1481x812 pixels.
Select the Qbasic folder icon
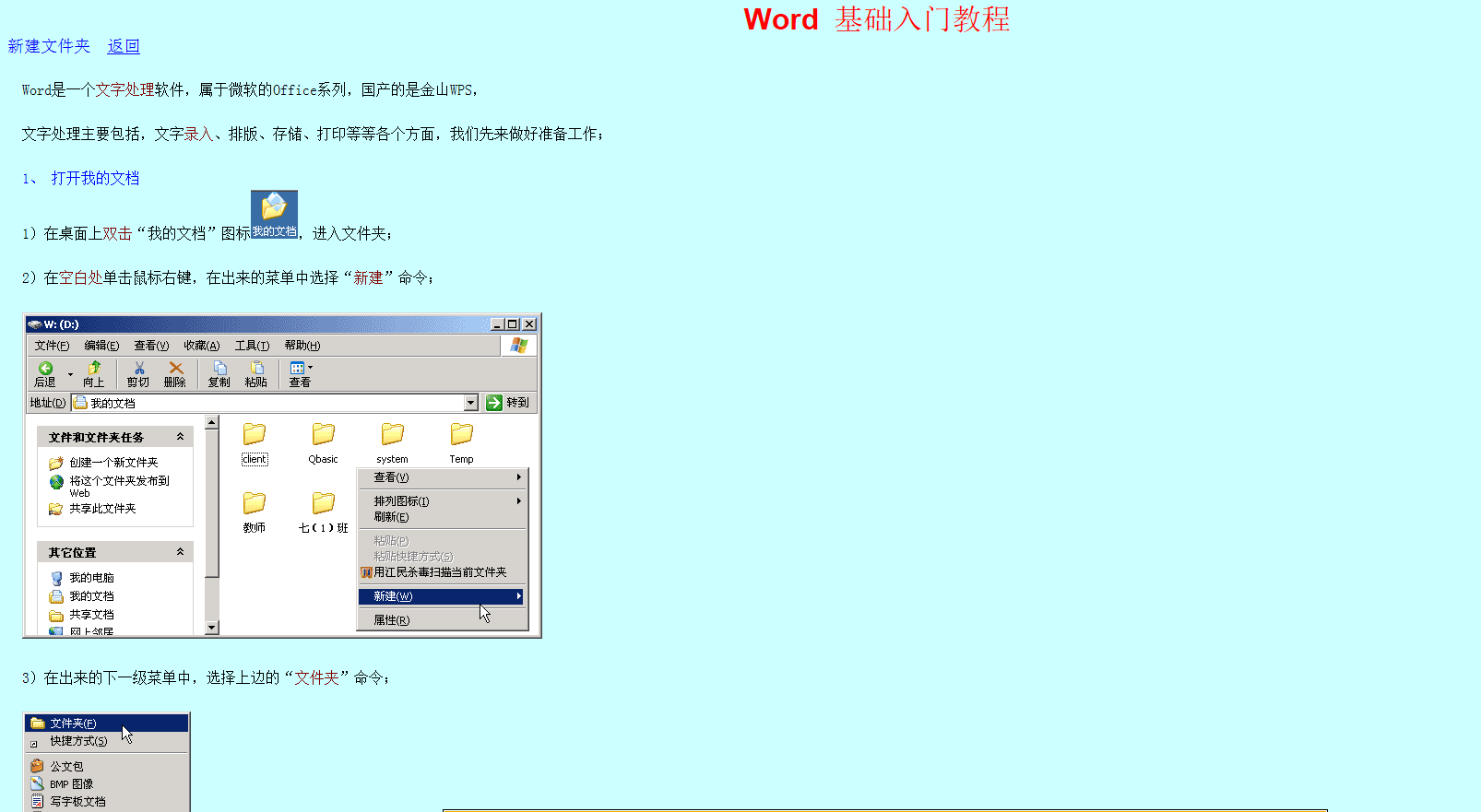click(x=323, y=434)
